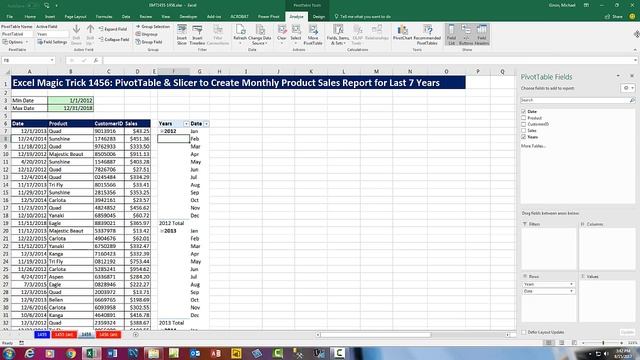Collapse the 2012 year group
Image resolution: width=640 pixels, height=360 pixels.
coord(162,131)
